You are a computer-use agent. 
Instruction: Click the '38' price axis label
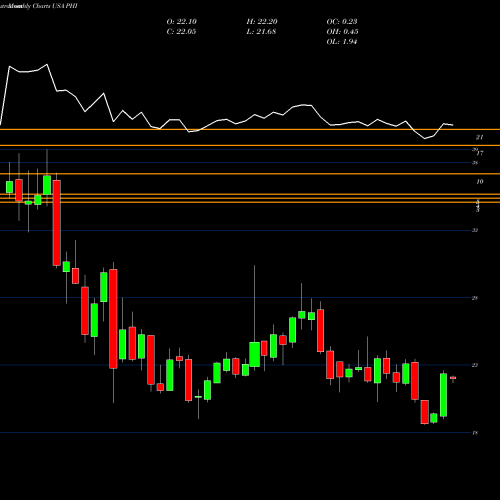coord(475,163)
